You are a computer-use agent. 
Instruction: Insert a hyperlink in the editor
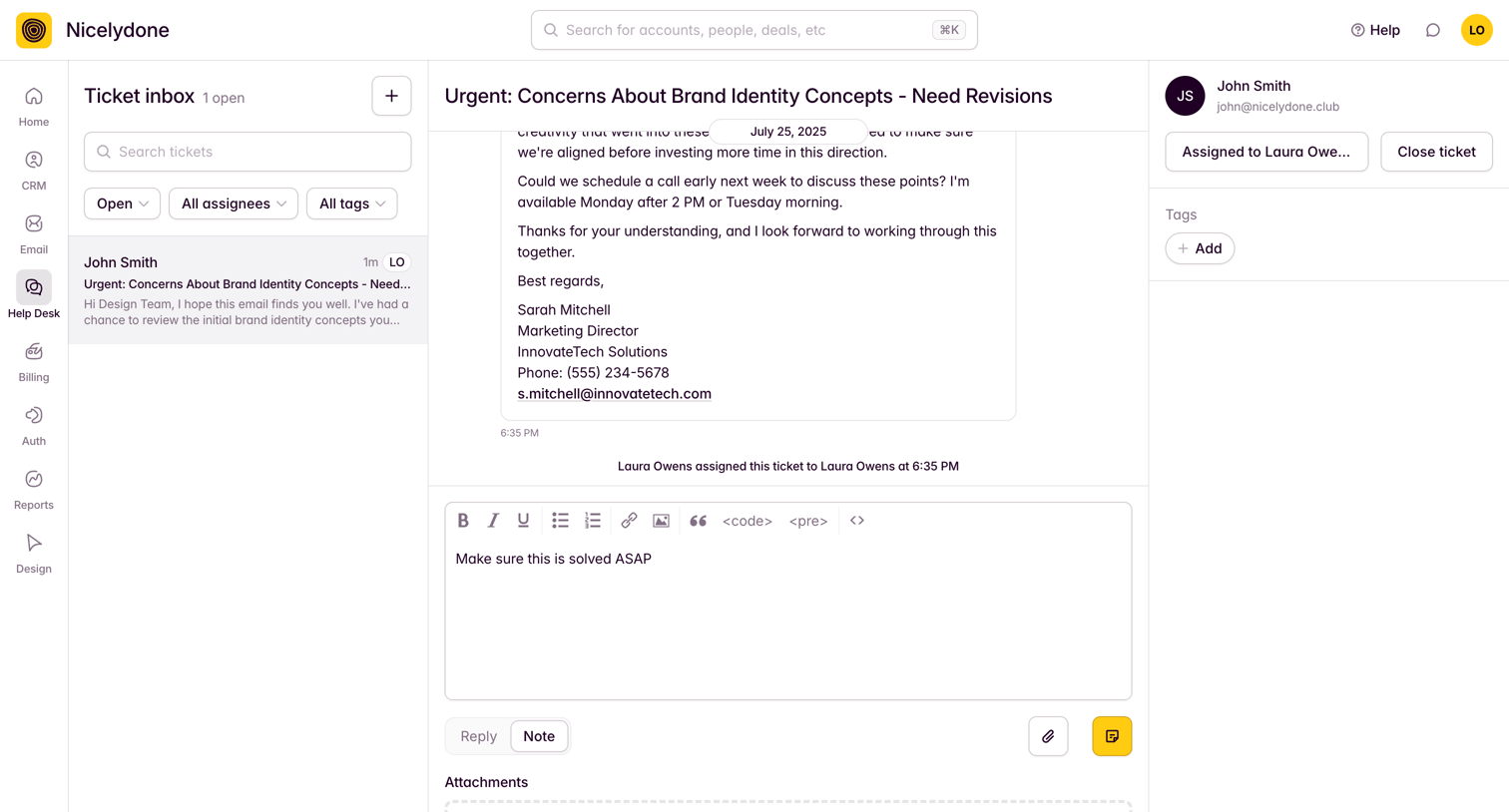[629, 521]
